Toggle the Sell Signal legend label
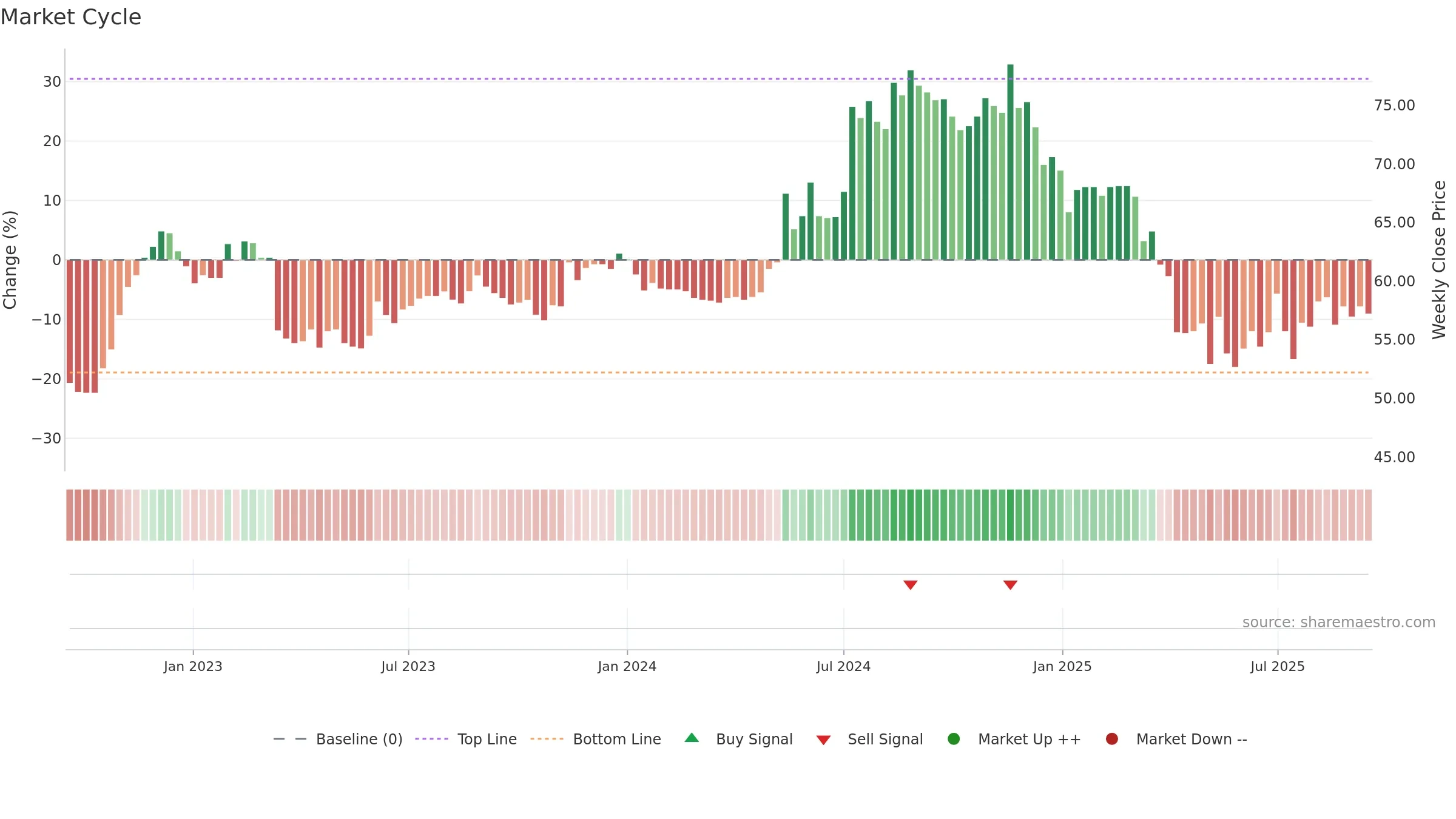Image resolution: width=1456 pixels, height=819 pixels. tap(885, 739)
